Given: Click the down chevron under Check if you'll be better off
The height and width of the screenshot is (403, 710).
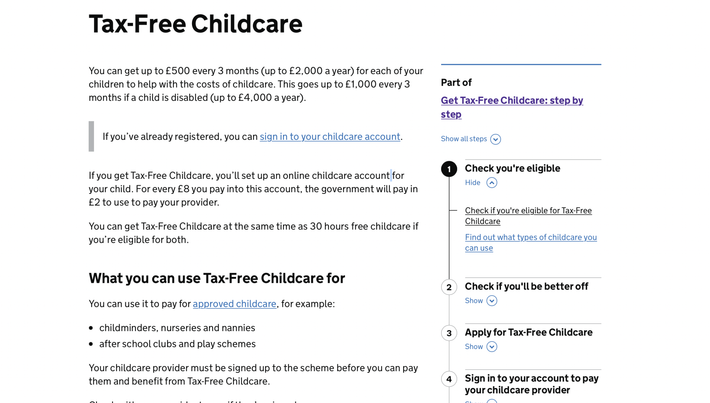Looking at the screenshot, I should pos(492,301).
